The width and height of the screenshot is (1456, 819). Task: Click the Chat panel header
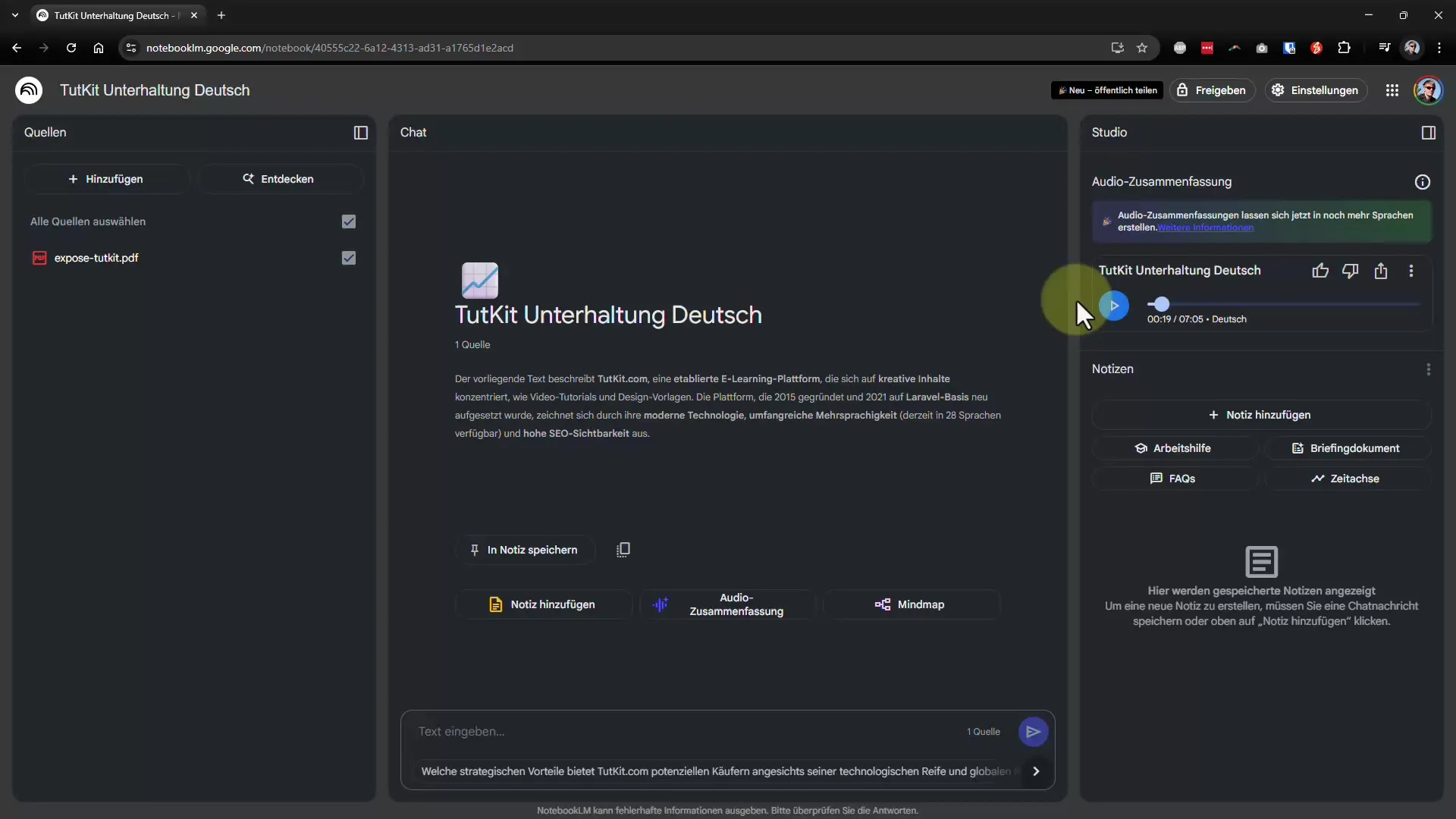pyautogui.click(x=413, y=133)
